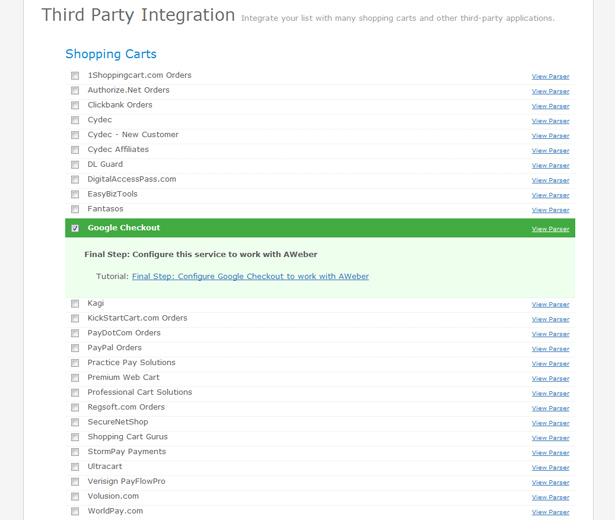Select the EasyBizTools checkbox

pyautogui.click(x=75, y=195)
